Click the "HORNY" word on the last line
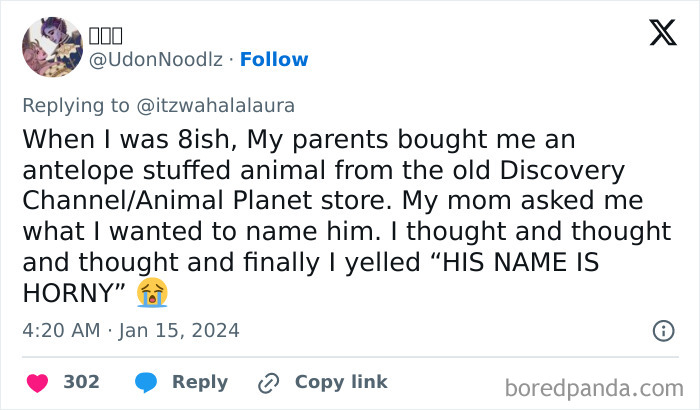The height and width of the screenshot is (410, 700). coord(71,293)
